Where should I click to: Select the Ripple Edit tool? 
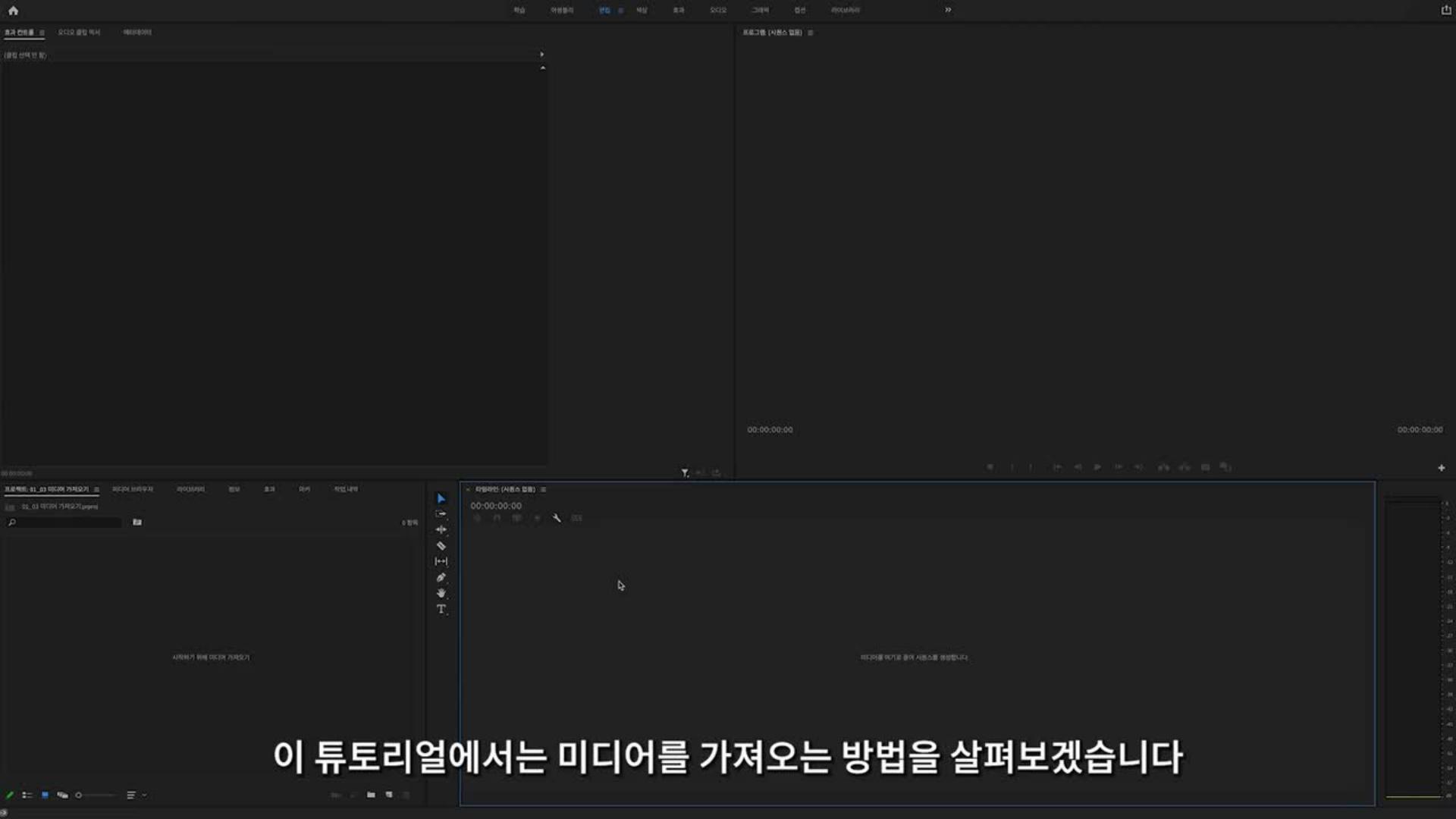coord(441,530)
